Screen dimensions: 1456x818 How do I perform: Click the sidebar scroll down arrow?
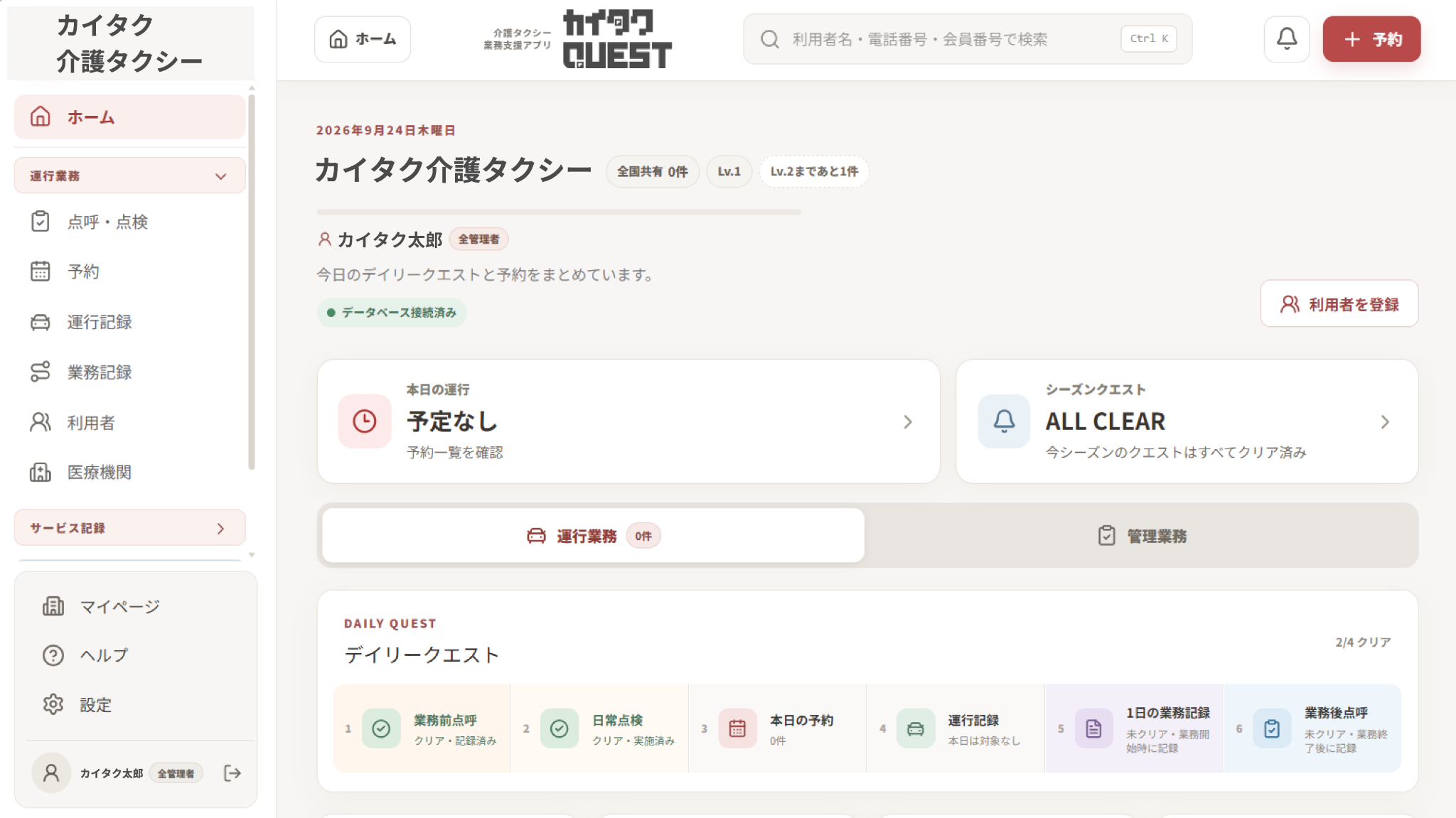[x=252, y=554]
